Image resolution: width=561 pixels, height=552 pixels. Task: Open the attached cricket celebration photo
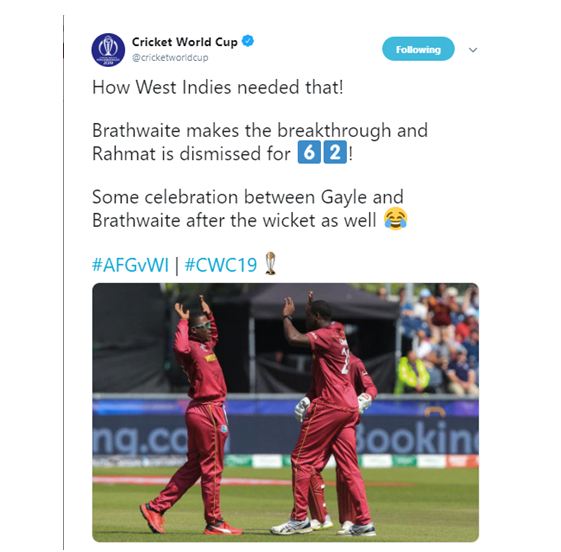[285, 412]
